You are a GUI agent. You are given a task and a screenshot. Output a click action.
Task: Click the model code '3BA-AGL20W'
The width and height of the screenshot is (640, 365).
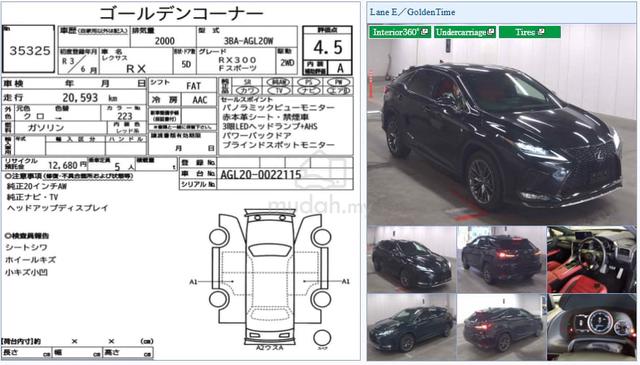(x=248, y=41)
